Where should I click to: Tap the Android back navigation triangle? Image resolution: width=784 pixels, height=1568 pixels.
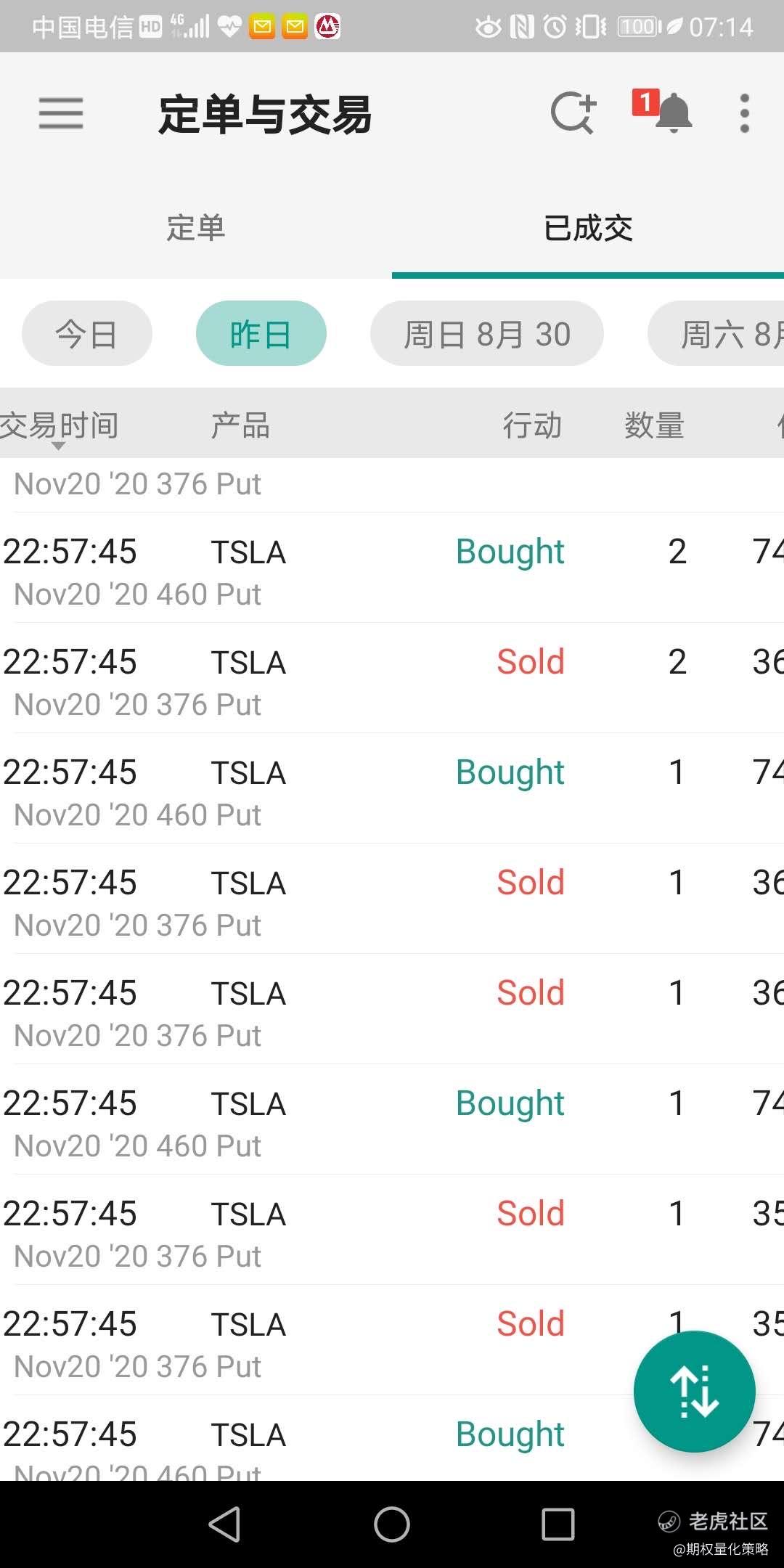[224, 1524]
